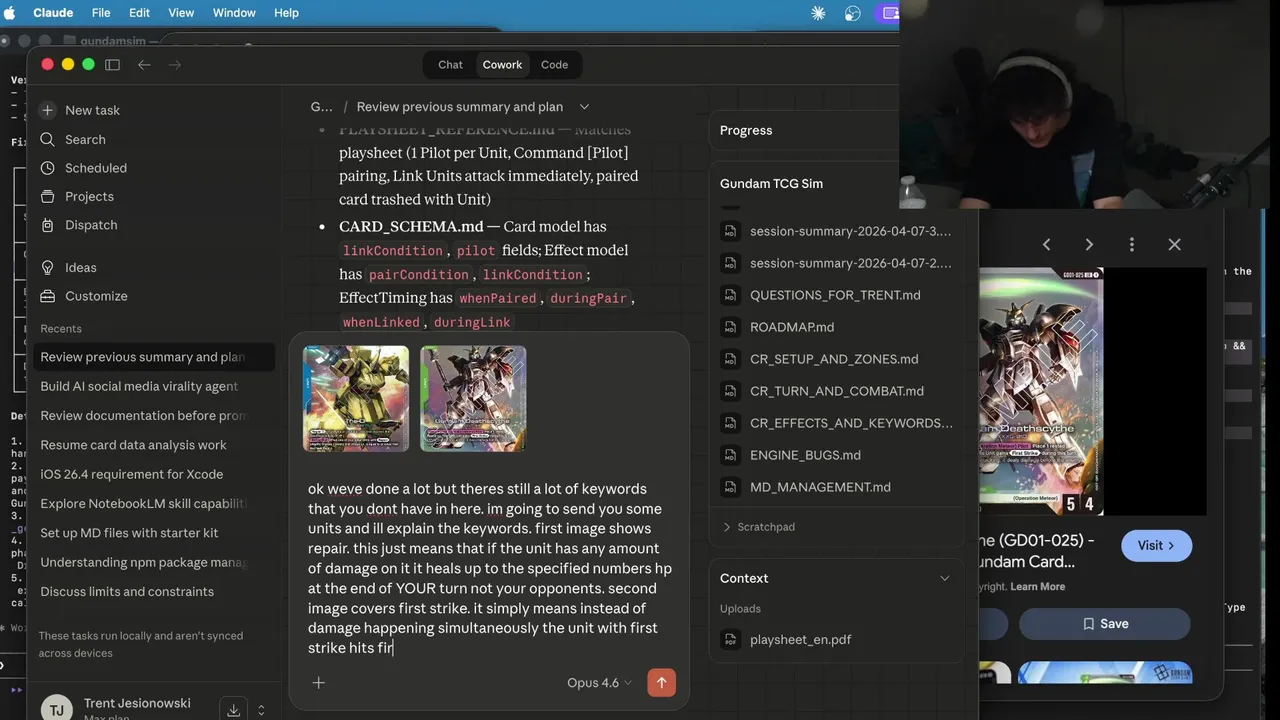The image size is (1280, 720).
Task: Go forward with the right arrow
Action: coord(175,64)
